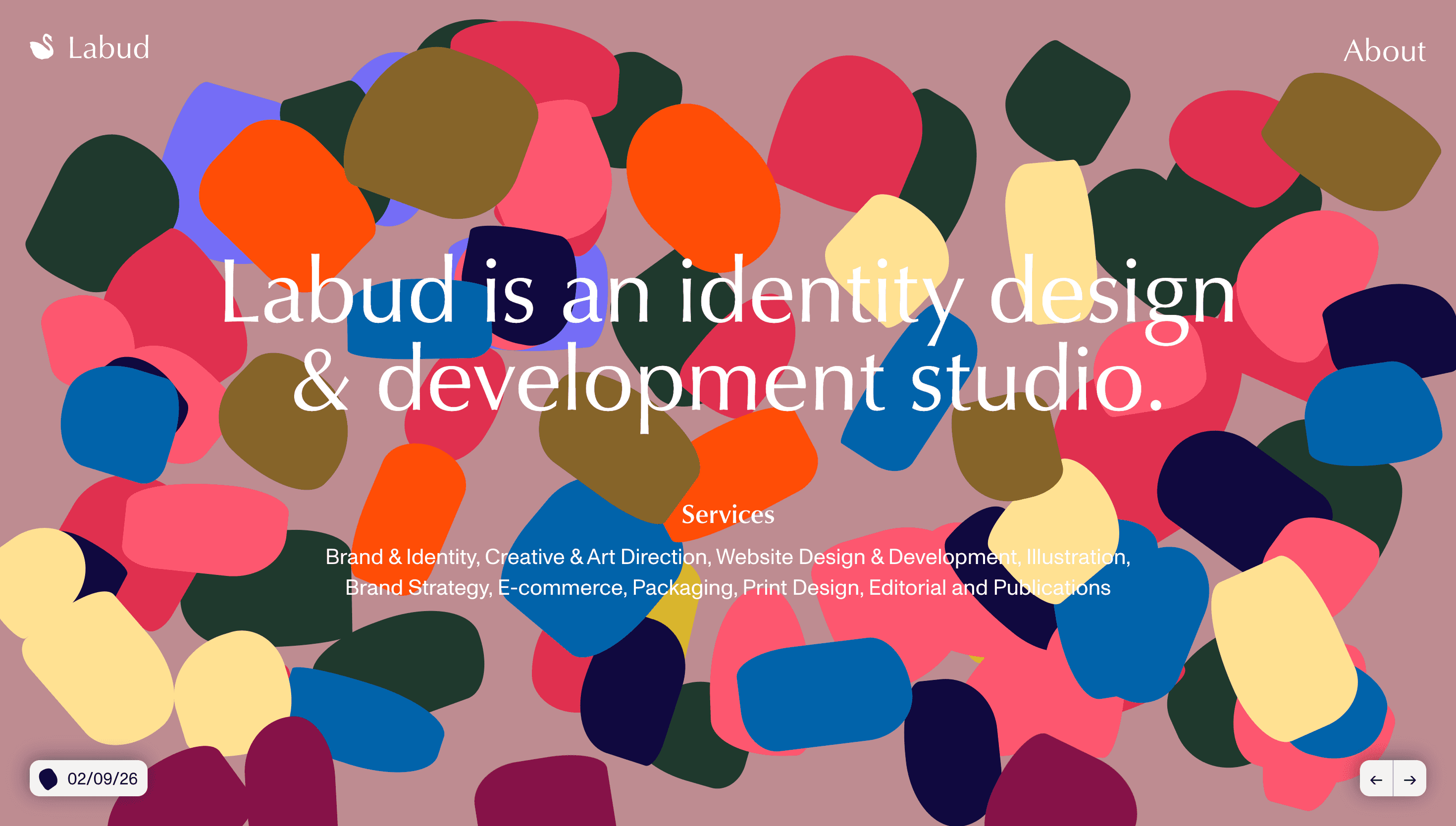The image size is (1456, 826).
Task: Click the Website Design & Development text
Action: [x=865, y=557]
